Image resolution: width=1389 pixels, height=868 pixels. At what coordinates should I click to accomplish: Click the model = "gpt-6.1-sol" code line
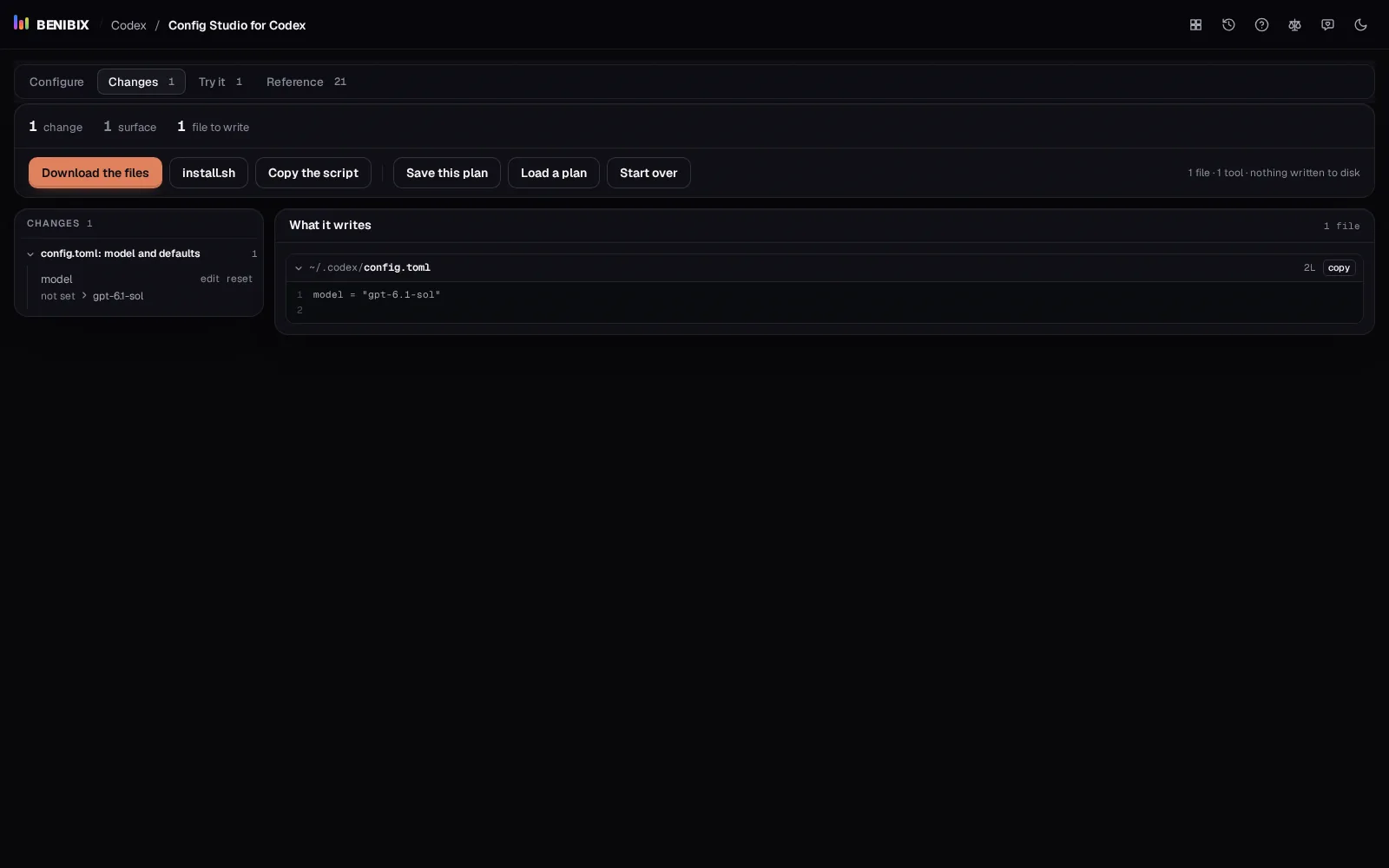point(377,294)
